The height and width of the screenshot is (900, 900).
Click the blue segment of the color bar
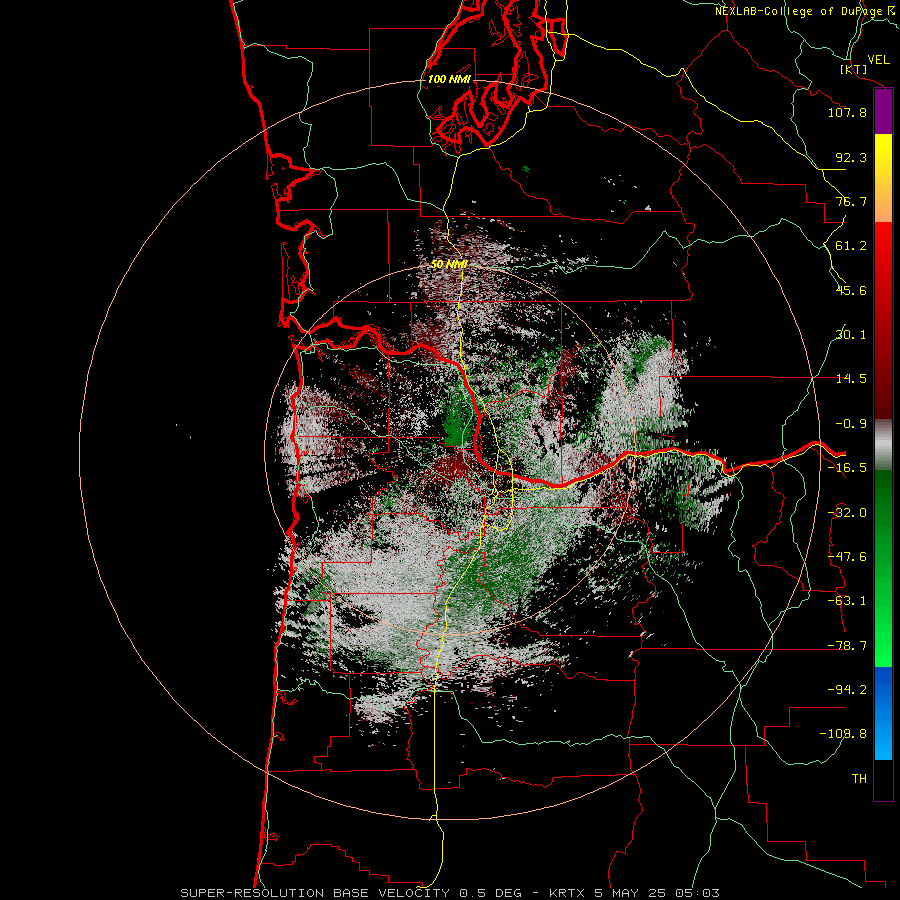click(x=883, y=713)
